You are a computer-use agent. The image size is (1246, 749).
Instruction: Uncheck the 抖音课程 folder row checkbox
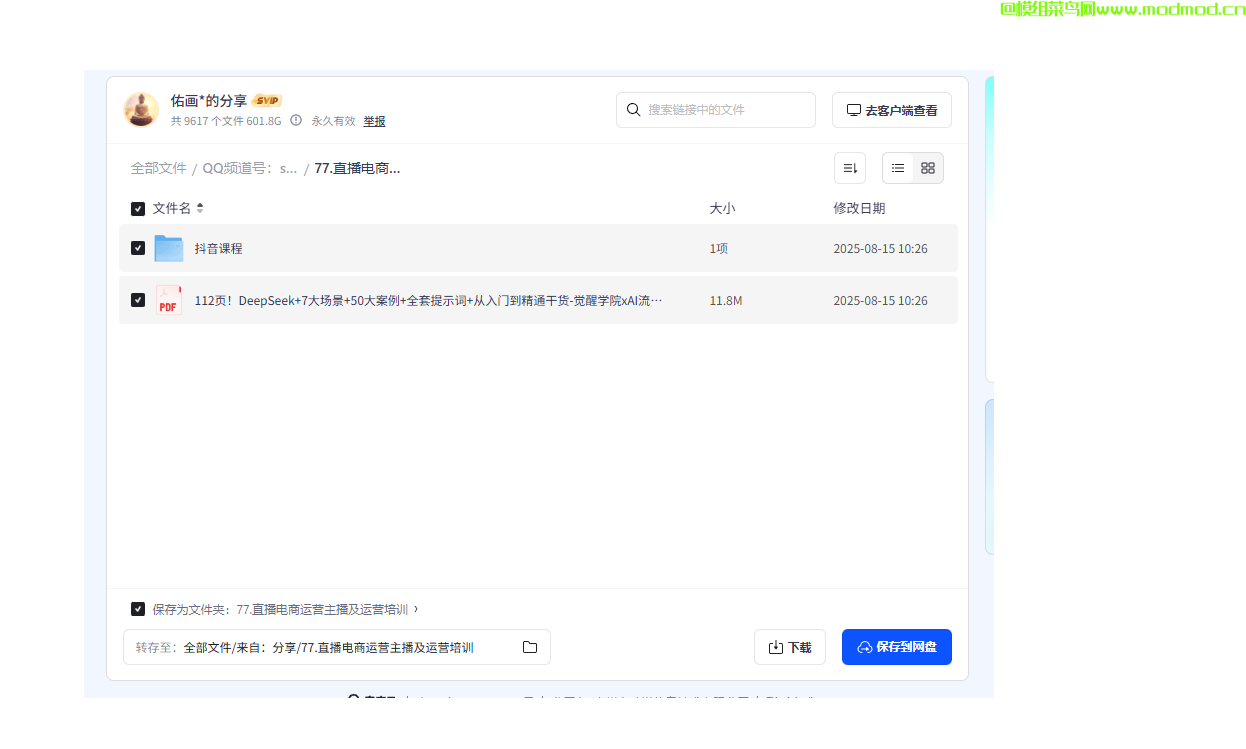click(138, 248)
